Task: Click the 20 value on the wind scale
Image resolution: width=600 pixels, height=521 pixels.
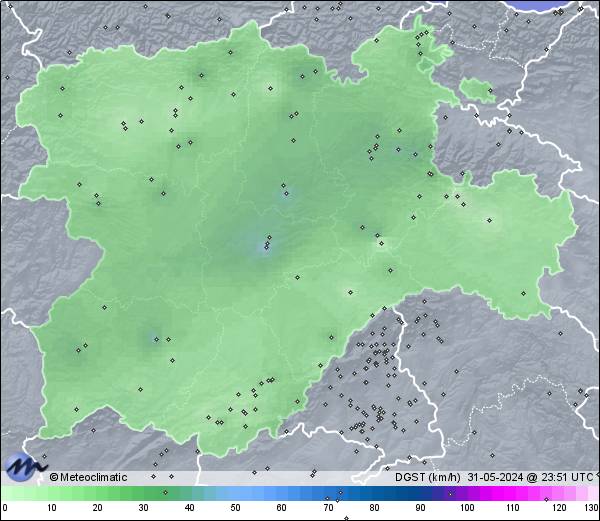Action: click(98, 508)
